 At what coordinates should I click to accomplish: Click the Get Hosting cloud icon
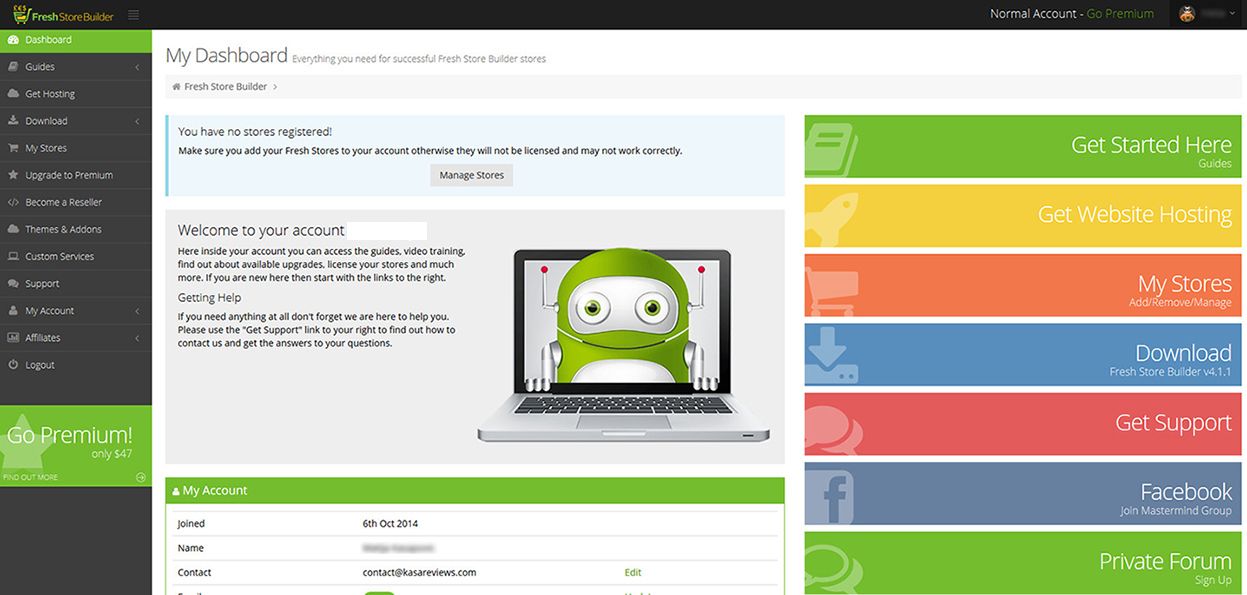tap(13, 94)
